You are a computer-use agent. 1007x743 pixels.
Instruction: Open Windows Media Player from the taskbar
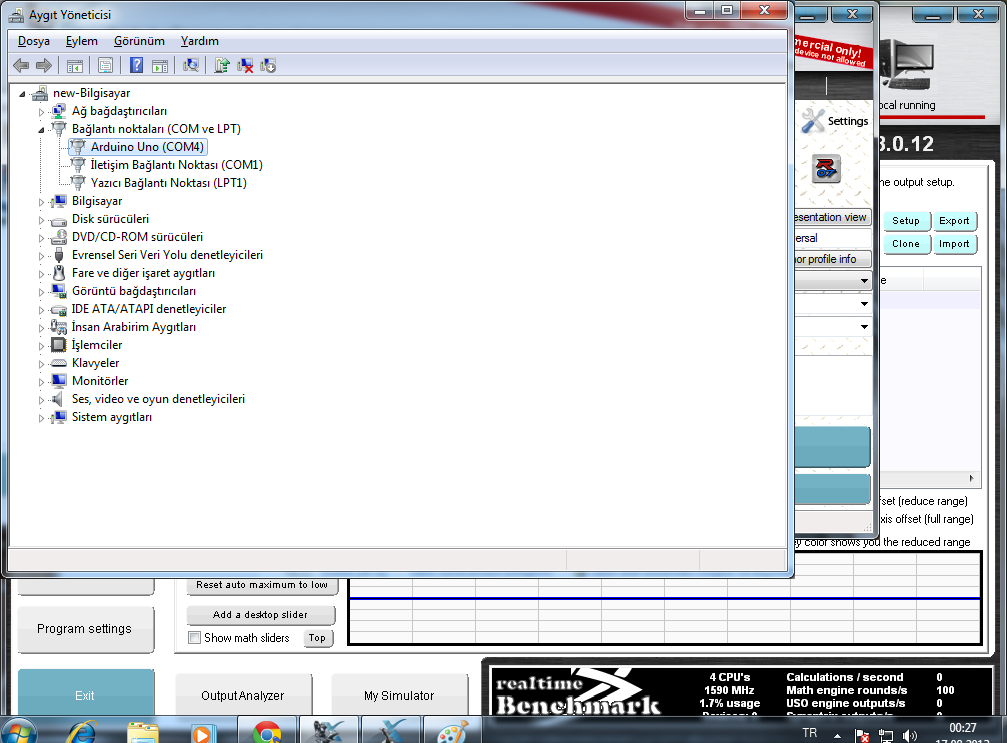point(202,732)
